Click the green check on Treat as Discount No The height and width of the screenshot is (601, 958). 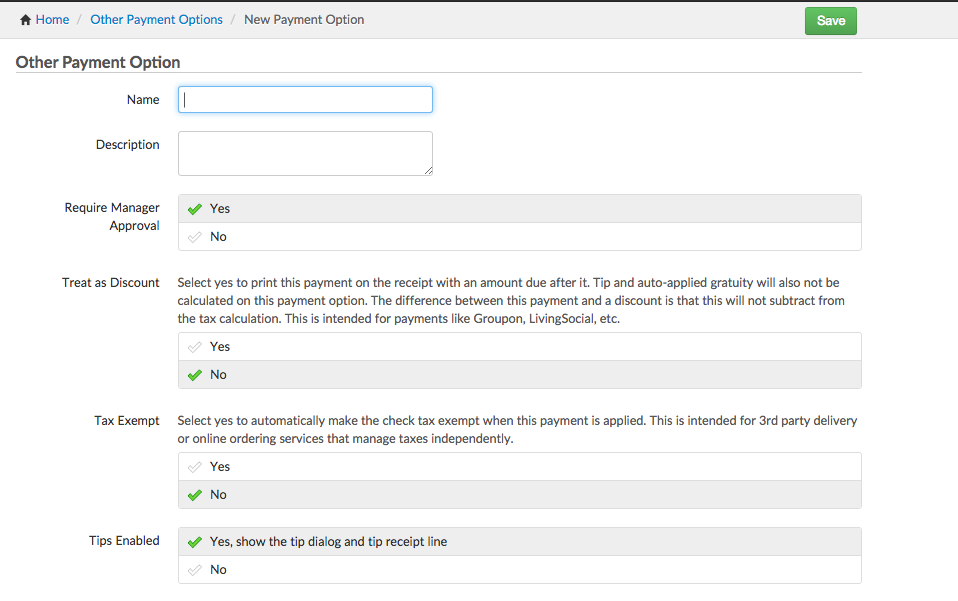click(195, 374)
